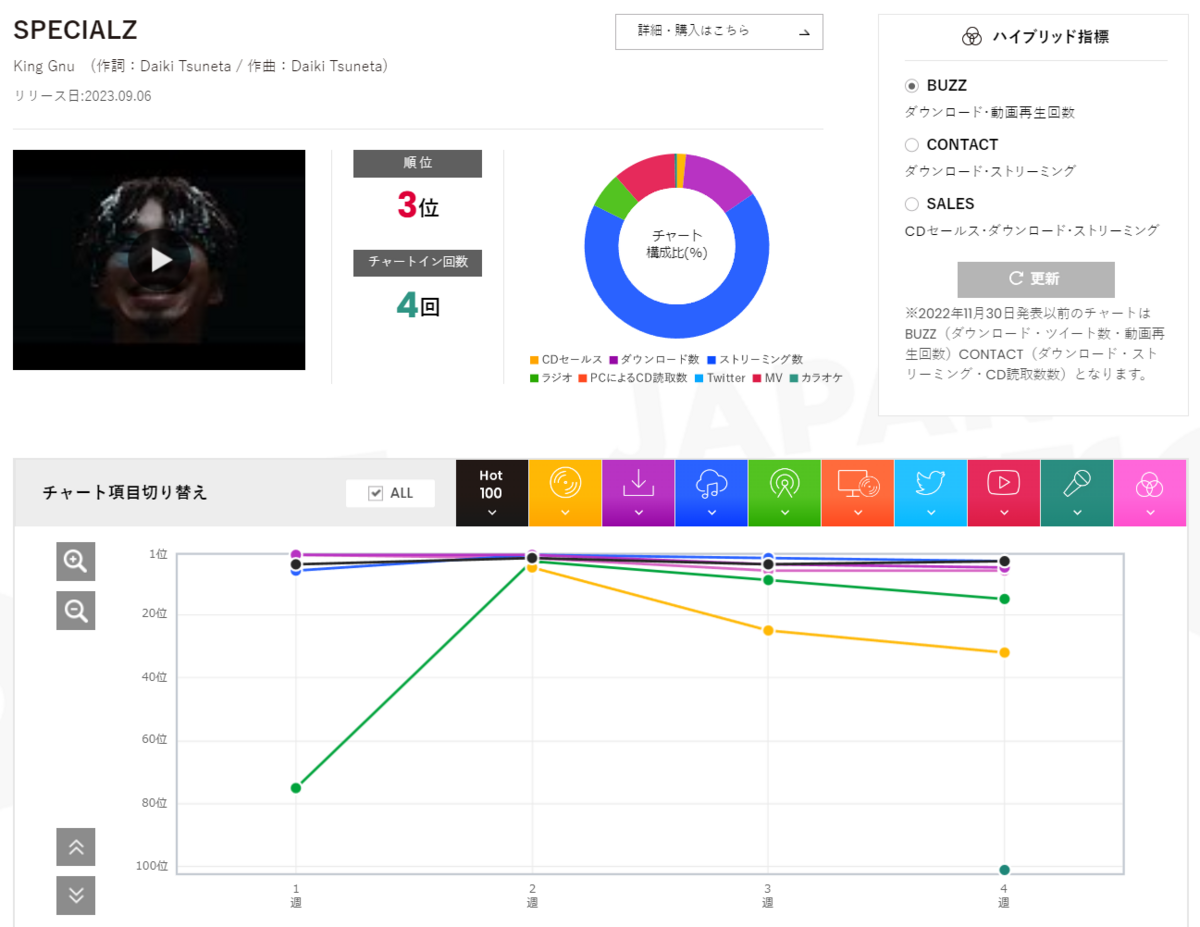Toggle the ALL checkbox
The height and width of the screenshot is (927, 1200).
coord(376,493)
